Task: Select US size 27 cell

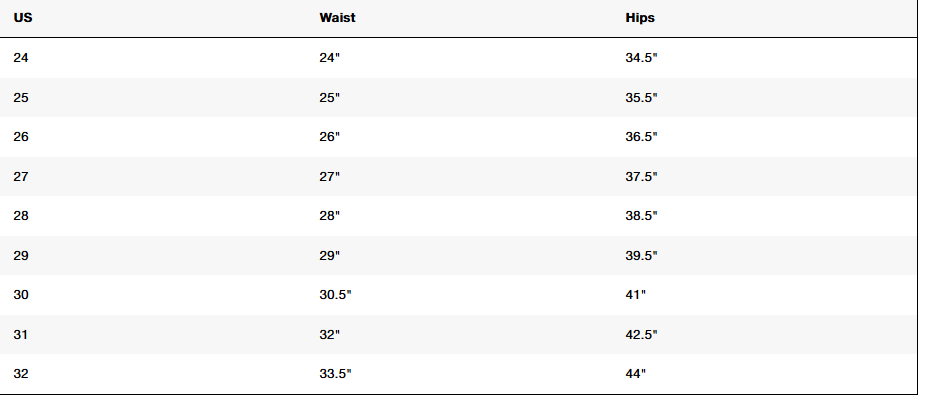Action: coord(21,176)
